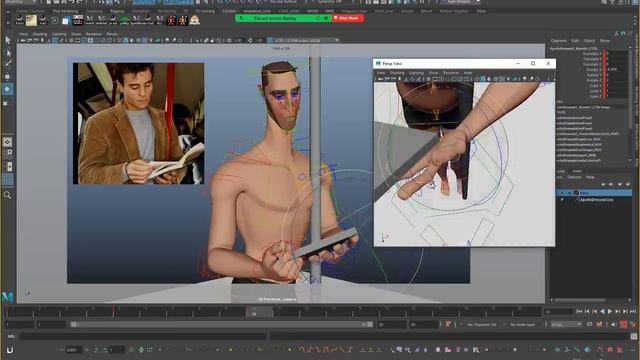Image resolution: width=640 pixels, height=360 pixels.
Task: Open Channels menu in Channel Box
Action: [x=559, y=40]
